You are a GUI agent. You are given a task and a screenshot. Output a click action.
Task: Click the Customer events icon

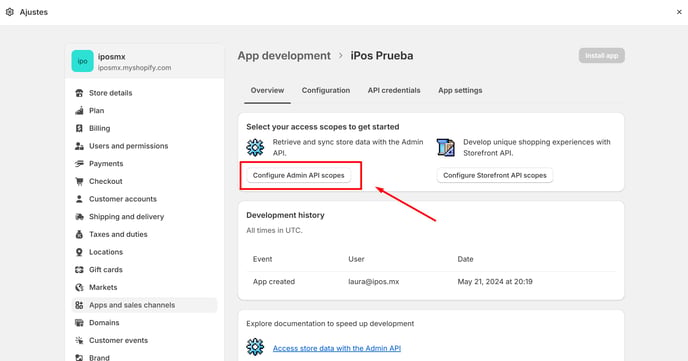pos(79,340)
